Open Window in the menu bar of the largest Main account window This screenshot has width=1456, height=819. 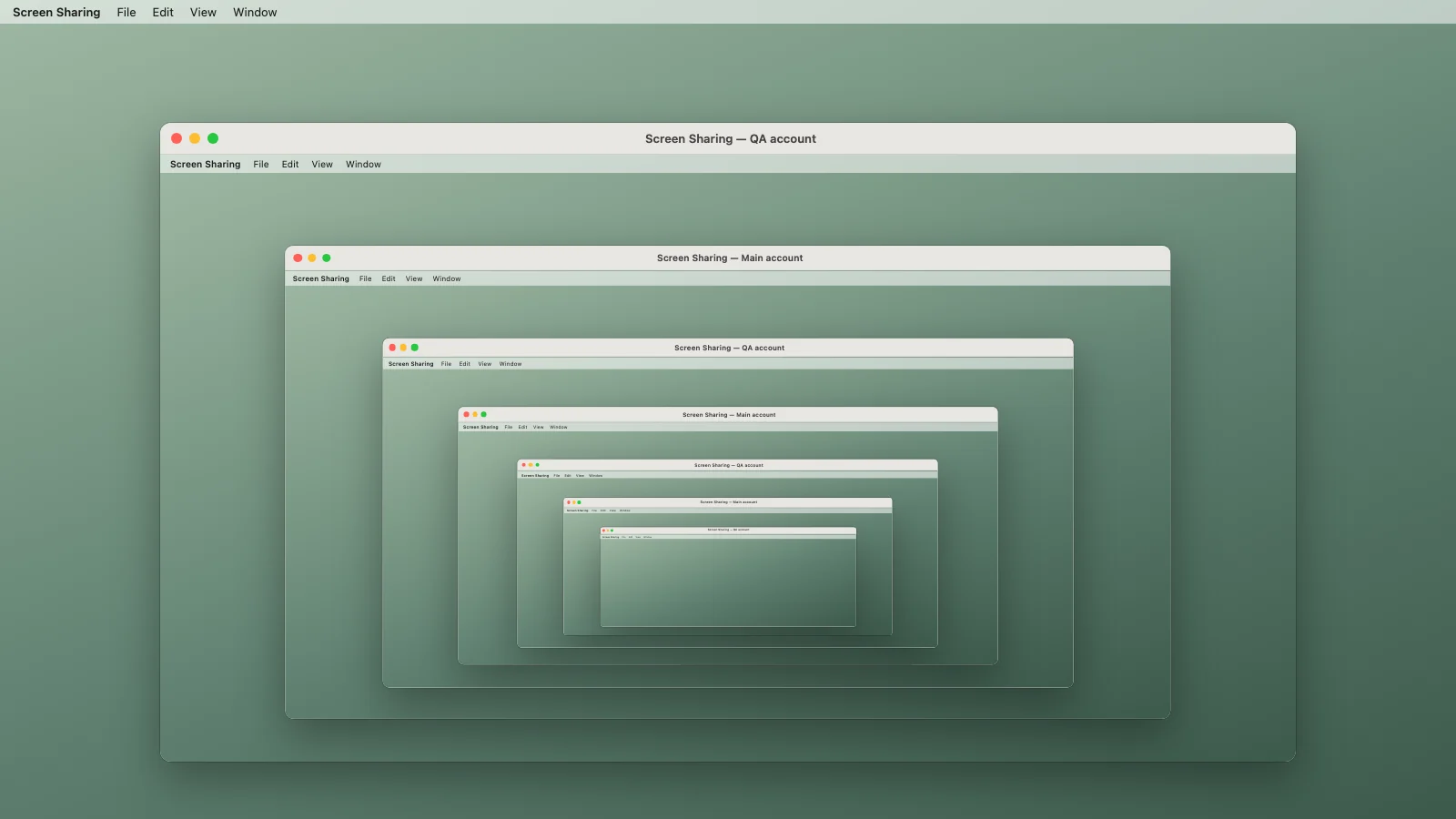[x=447, y=278]
